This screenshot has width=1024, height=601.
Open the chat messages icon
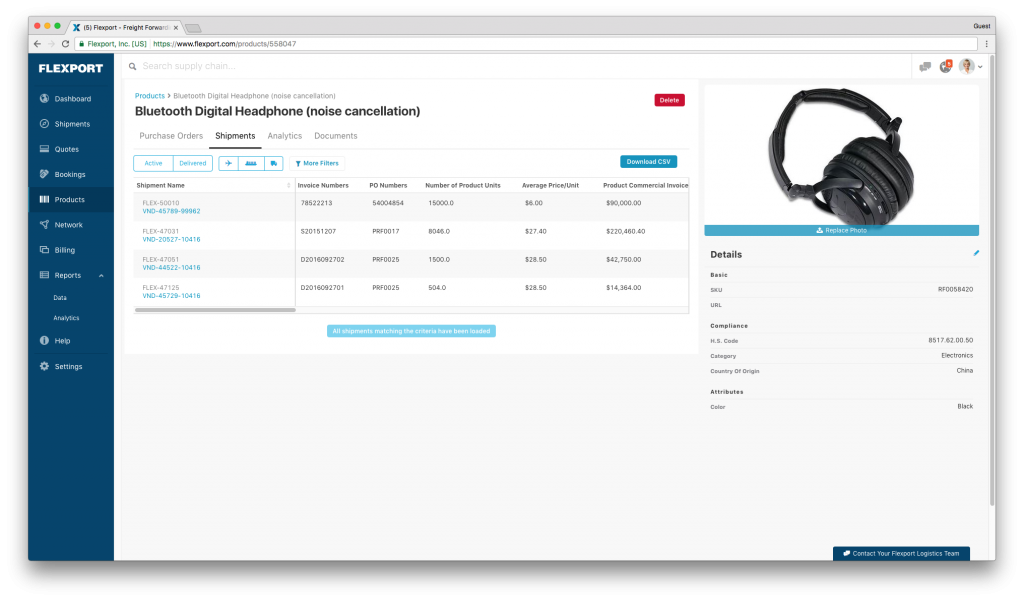coord(925,67)
